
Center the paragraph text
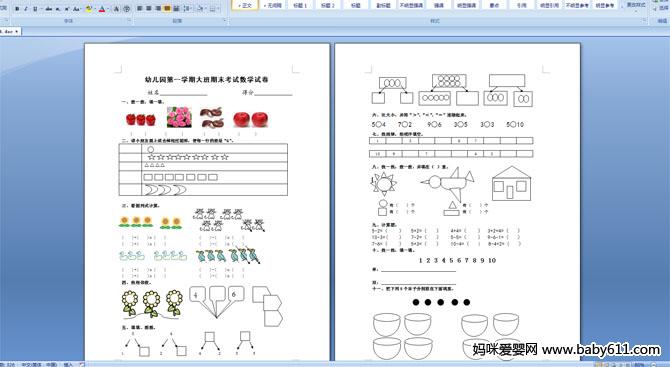[149, 9]
